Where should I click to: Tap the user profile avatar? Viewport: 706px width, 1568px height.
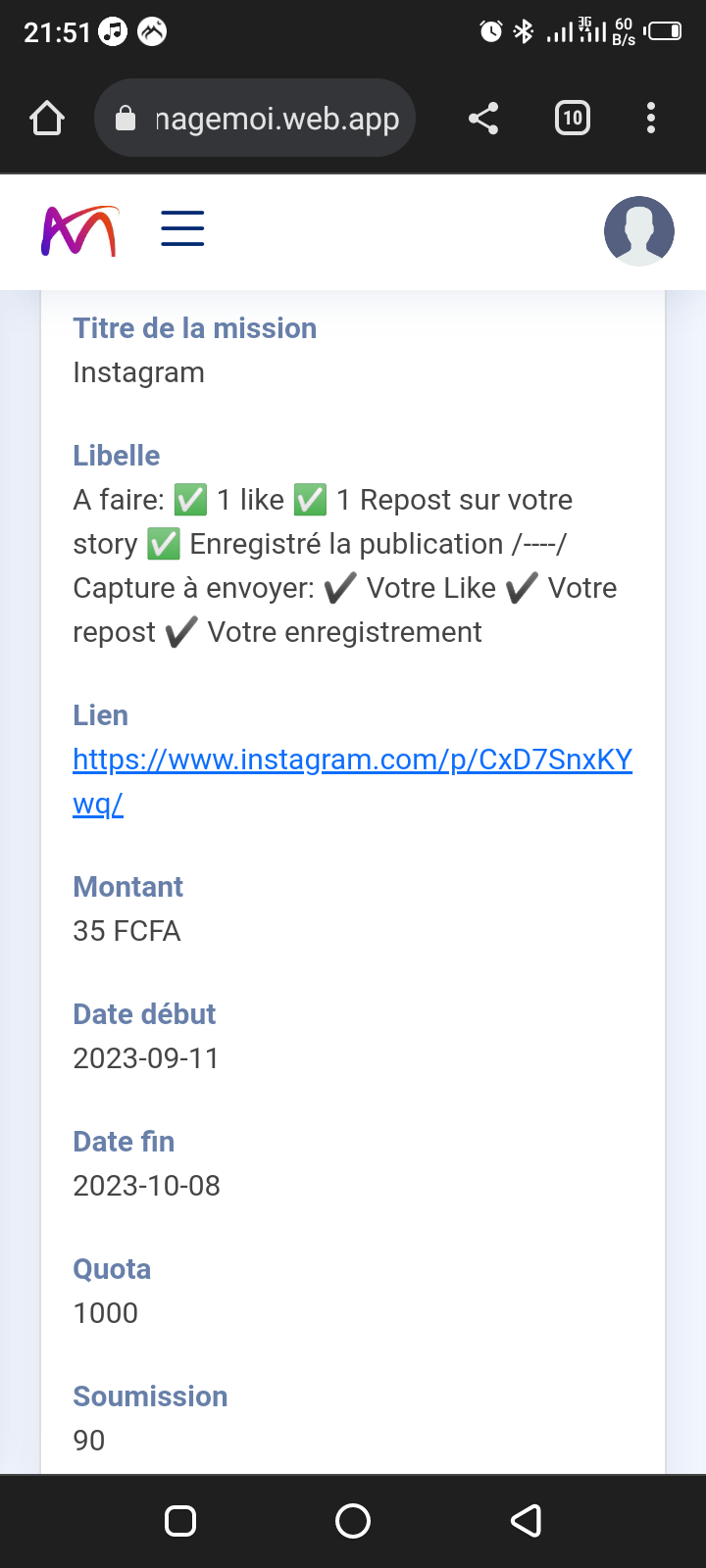click(639, 231)
